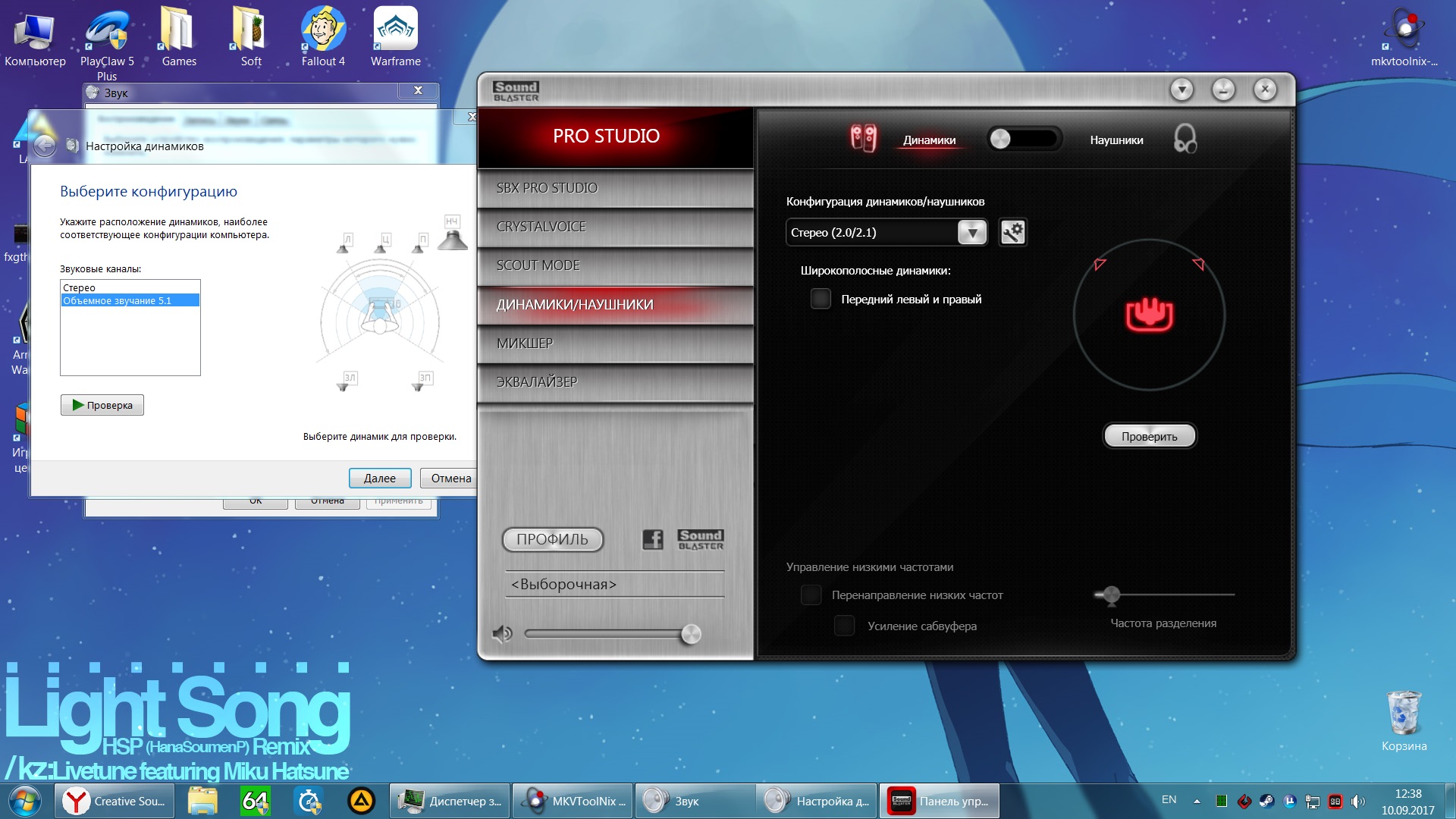Click the front left speaker marker in circle
This screenshot has width=1456, height=819.
1100,264
